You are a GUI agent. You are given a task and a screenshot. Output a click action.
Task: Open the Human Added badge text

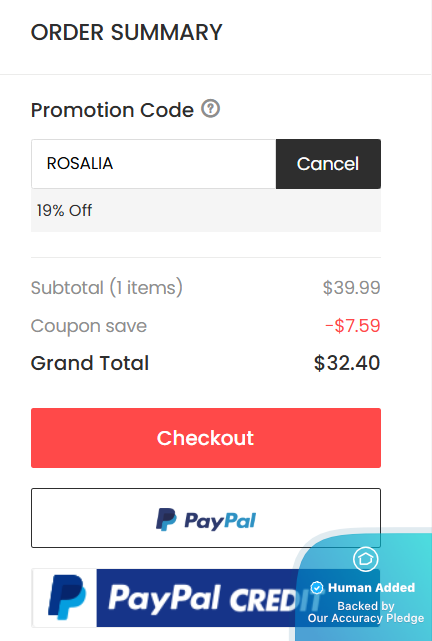point(371,588)
